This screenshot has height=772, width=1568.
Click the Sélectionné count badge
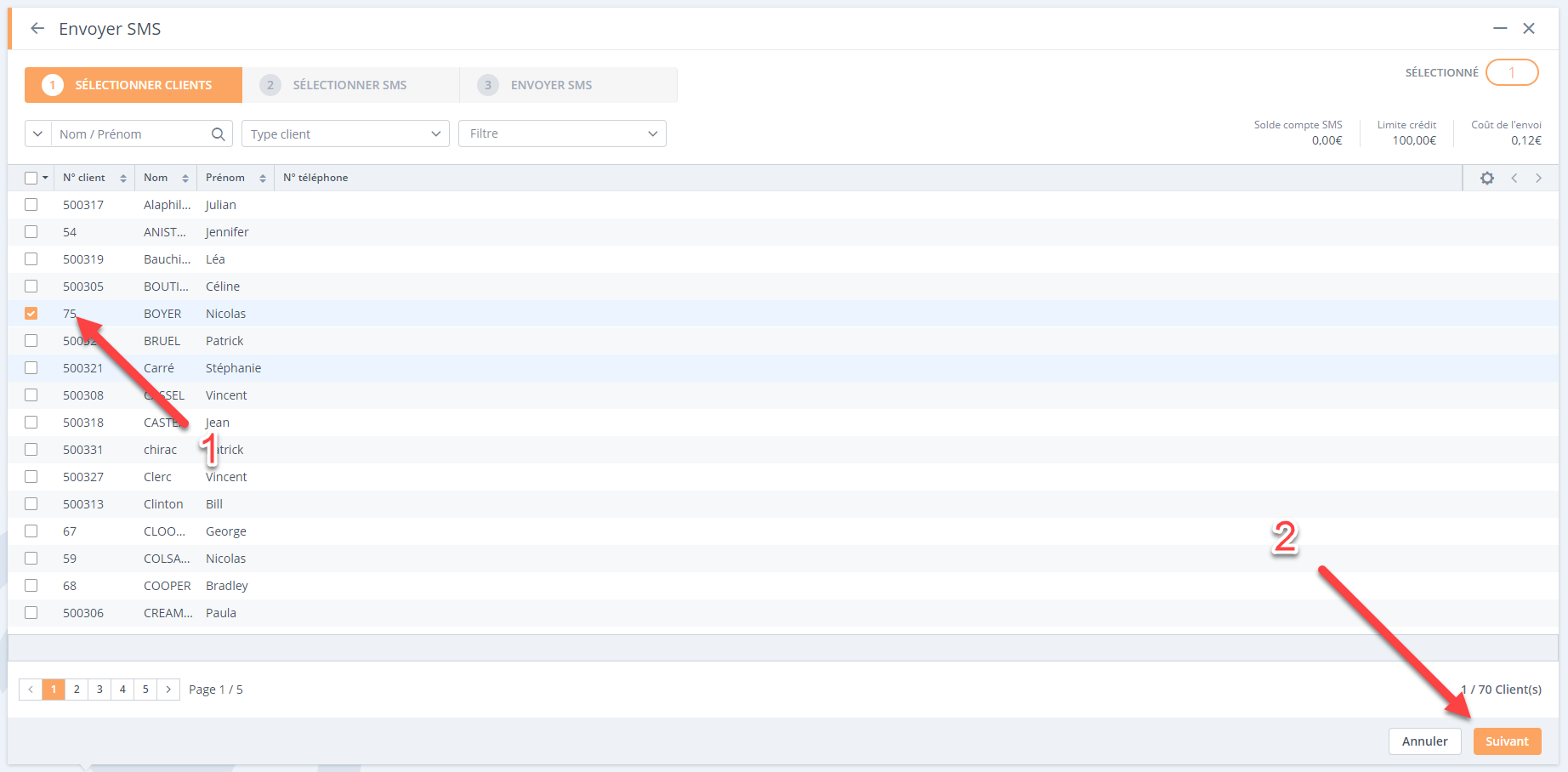coord(1512,72)
